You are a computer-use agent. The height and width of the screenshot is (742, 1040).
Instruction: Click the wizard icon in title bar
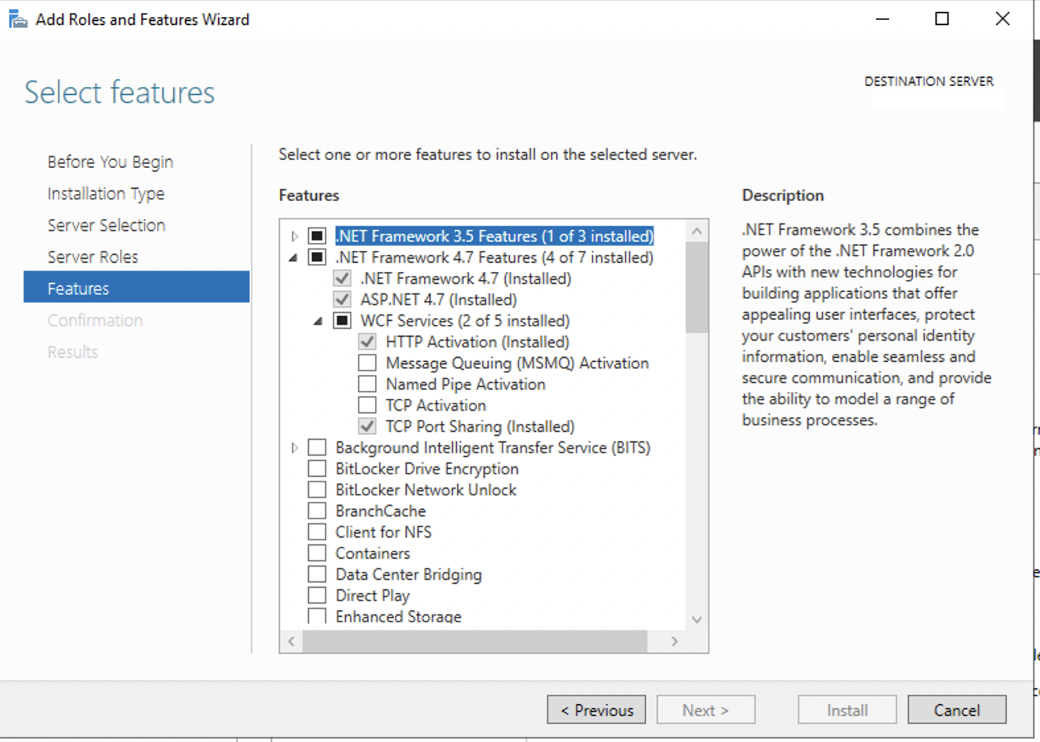pos(18,19)
